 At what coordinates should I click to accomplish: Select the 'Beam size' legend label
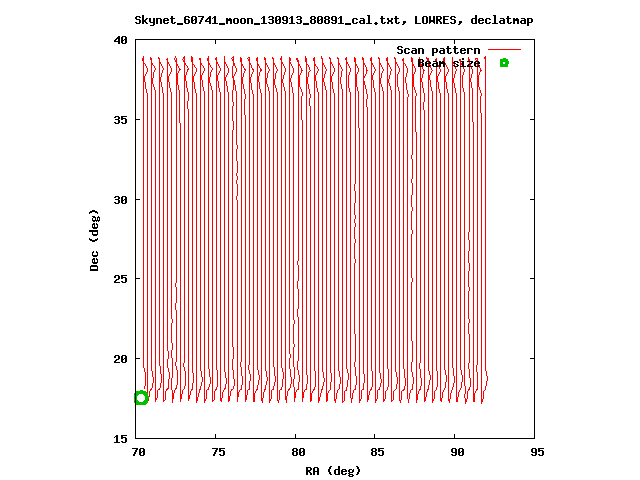tap(449, 63)
